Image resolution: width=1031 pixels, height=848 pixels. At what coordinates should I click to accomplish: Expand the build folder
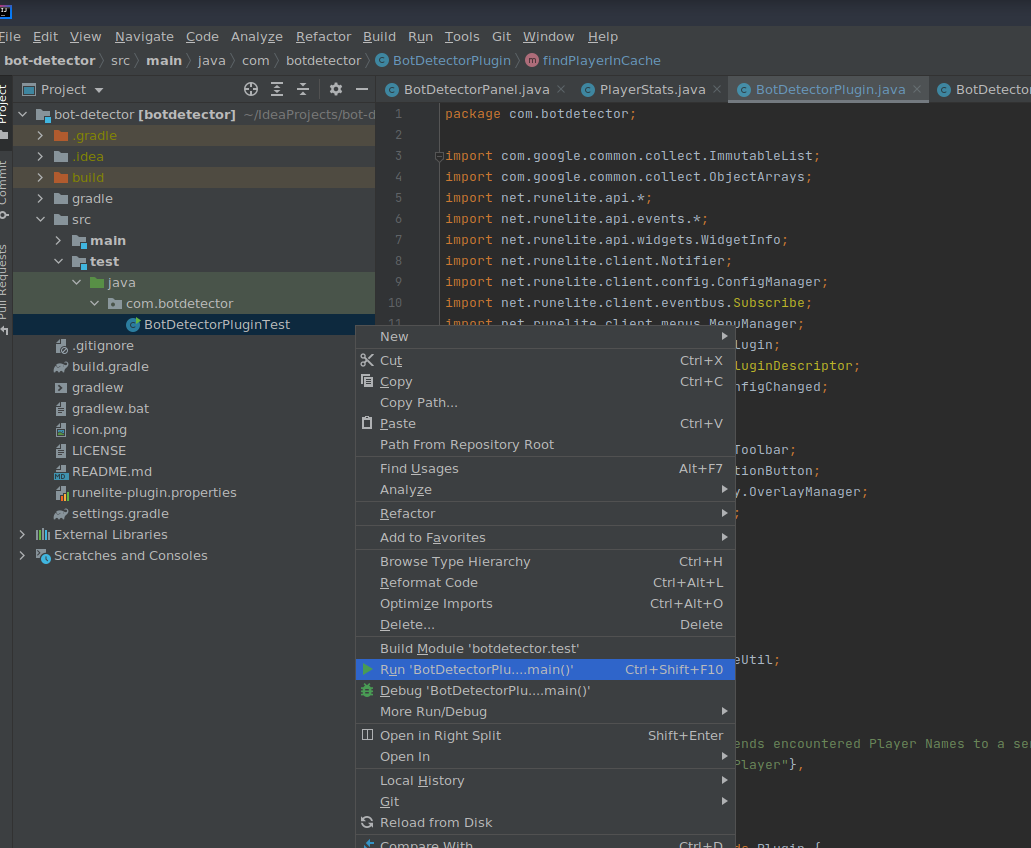pos(40,177)
